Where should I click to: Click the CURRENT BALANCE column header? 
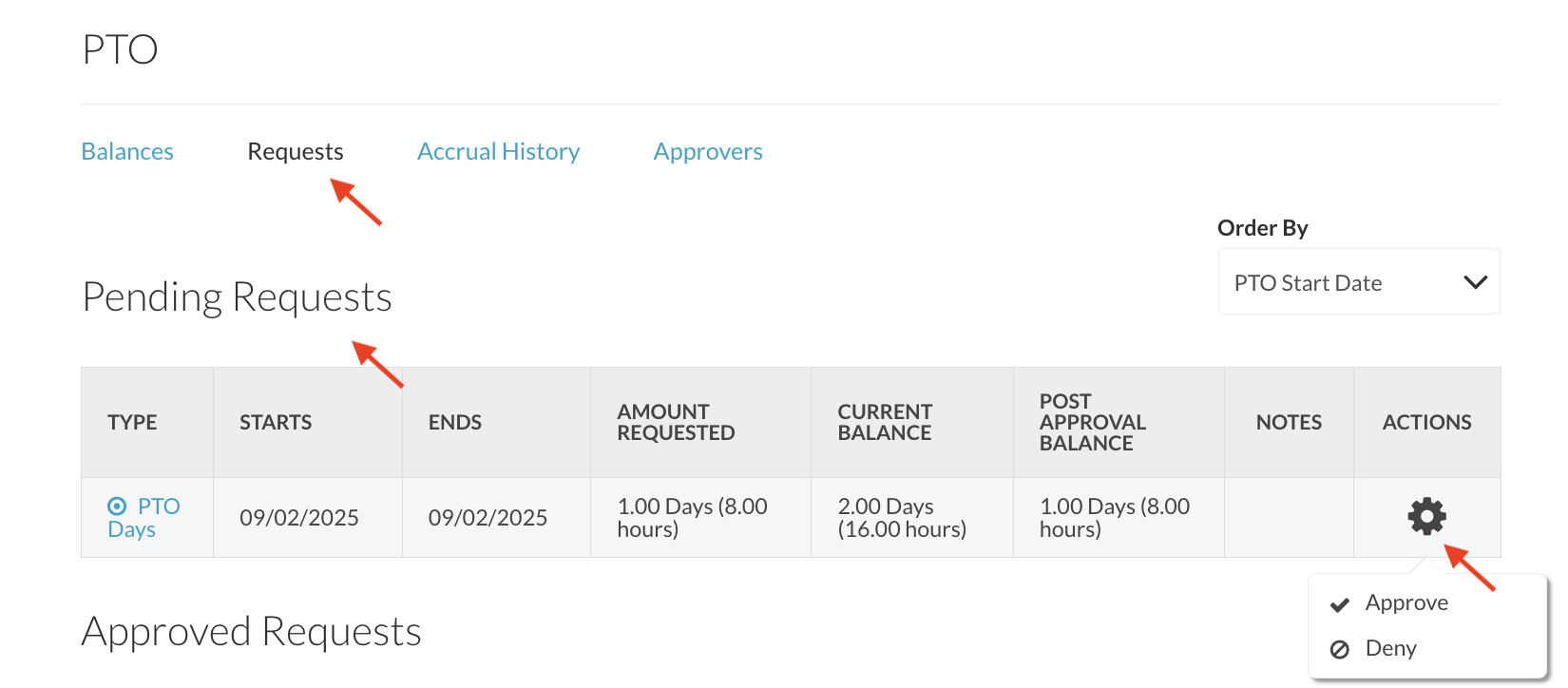coord(885,423)
